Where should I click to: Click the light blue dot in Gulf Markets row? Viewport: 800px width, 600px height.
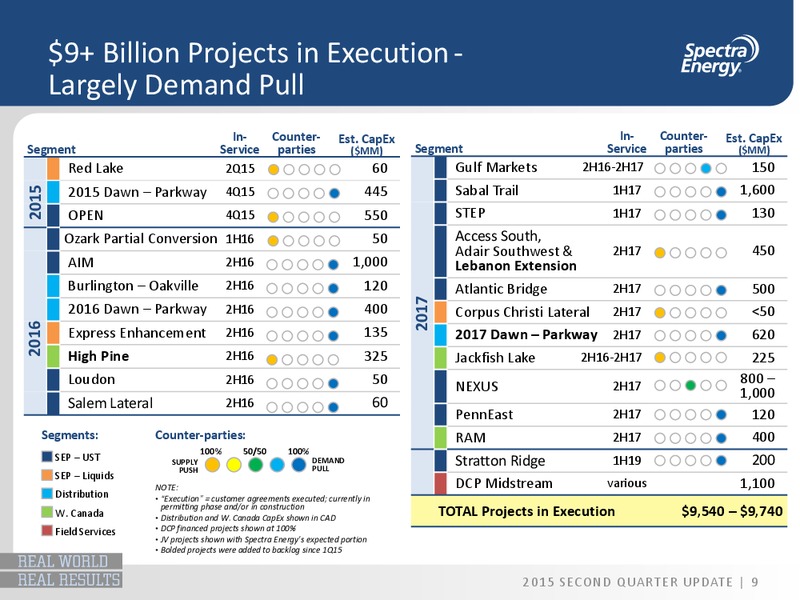tap(706, 168)
